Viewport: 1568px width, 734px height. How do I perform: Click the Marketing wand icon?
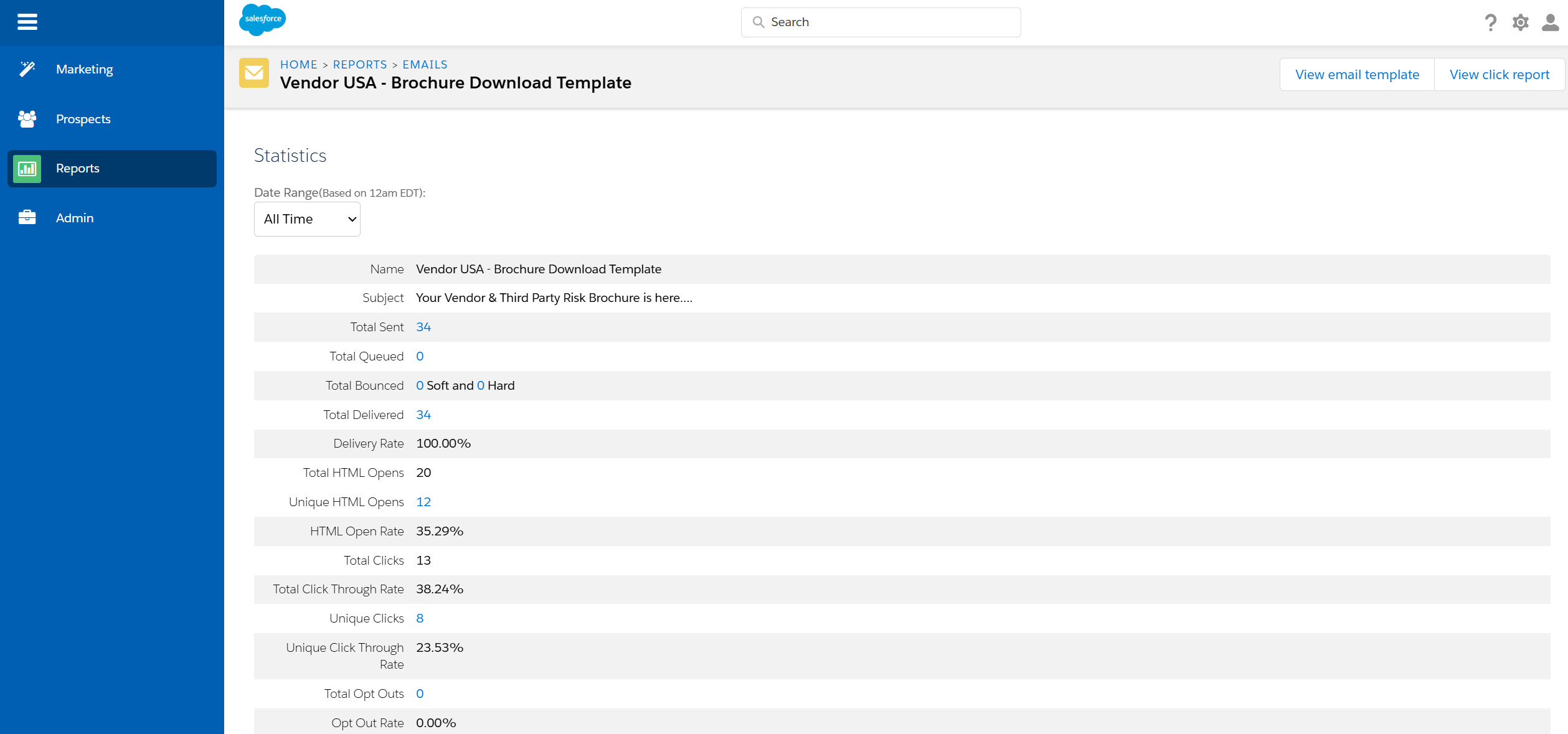pos(27,69)
